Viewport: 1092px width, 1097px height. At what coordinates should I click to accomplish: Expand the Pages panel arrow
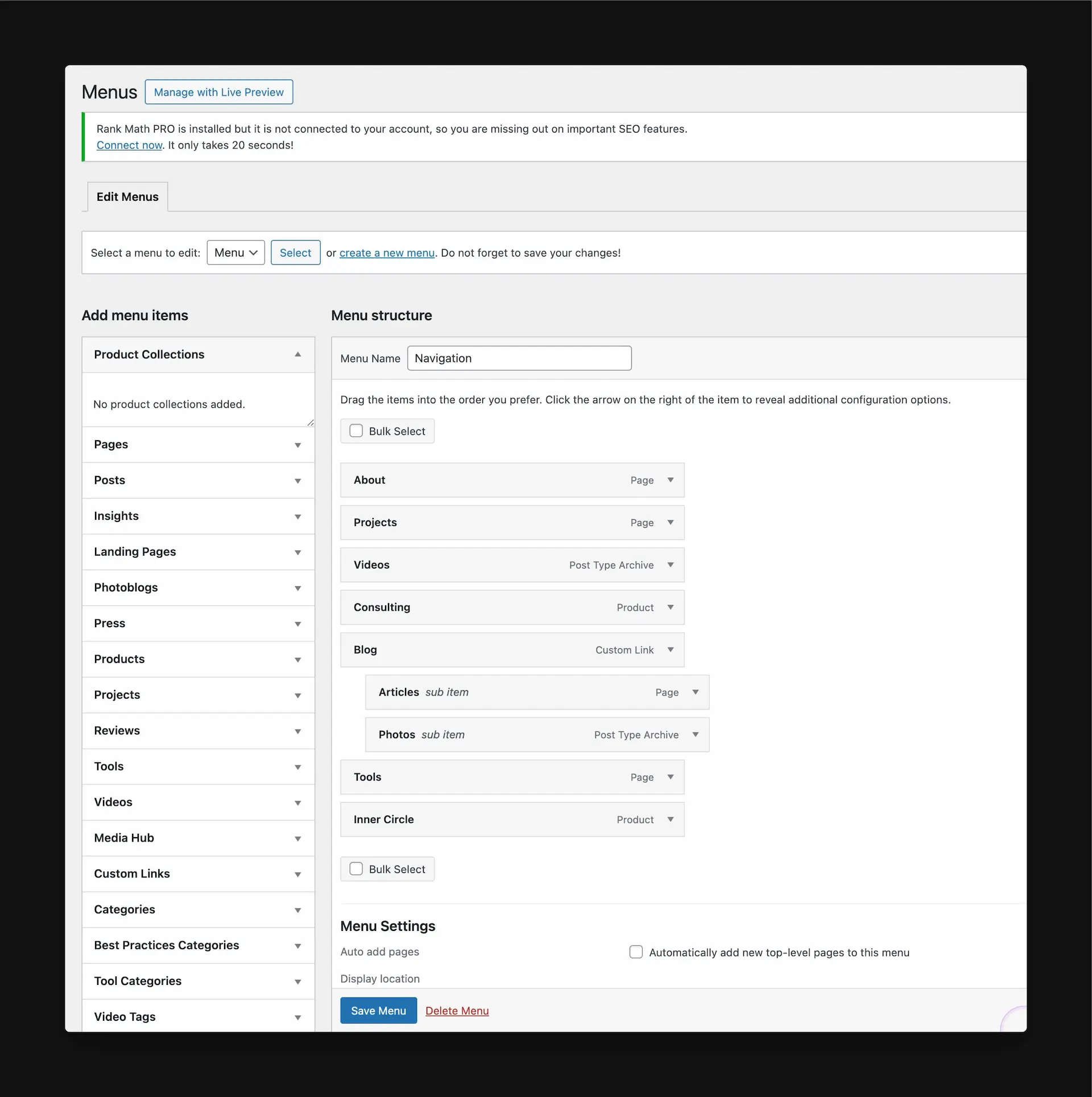click(297, 445)
